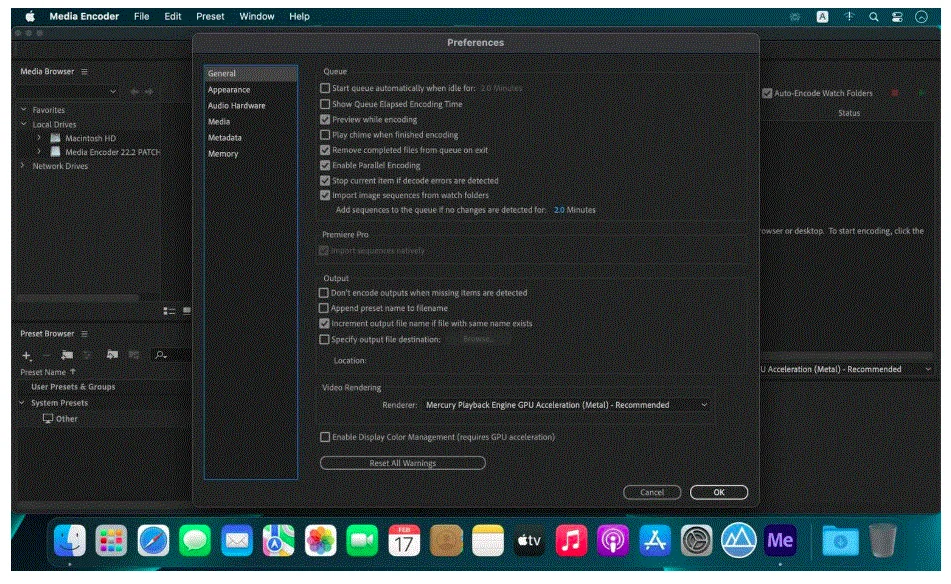Viewport: 951px width, 584px height.
Task: Launch Safari from the dock
Action: coord(153,541)
